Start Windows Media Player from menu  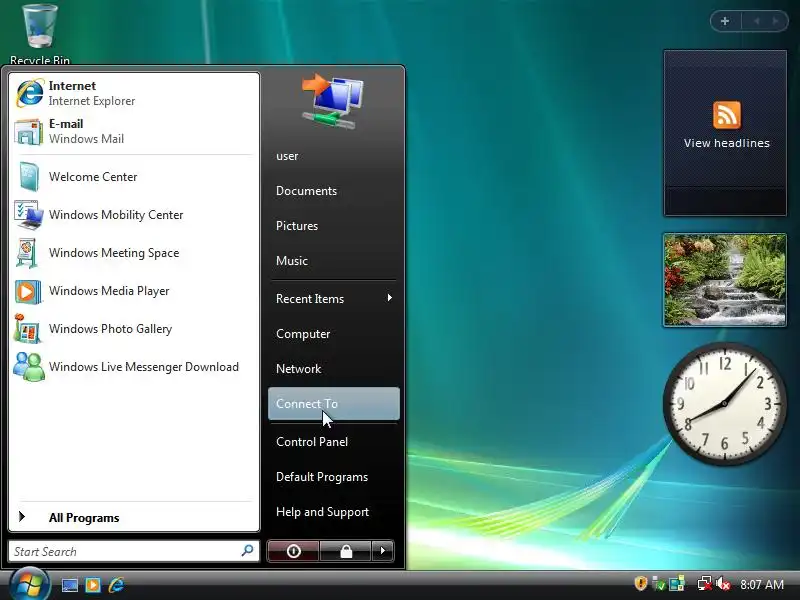[x=134, y=291]
